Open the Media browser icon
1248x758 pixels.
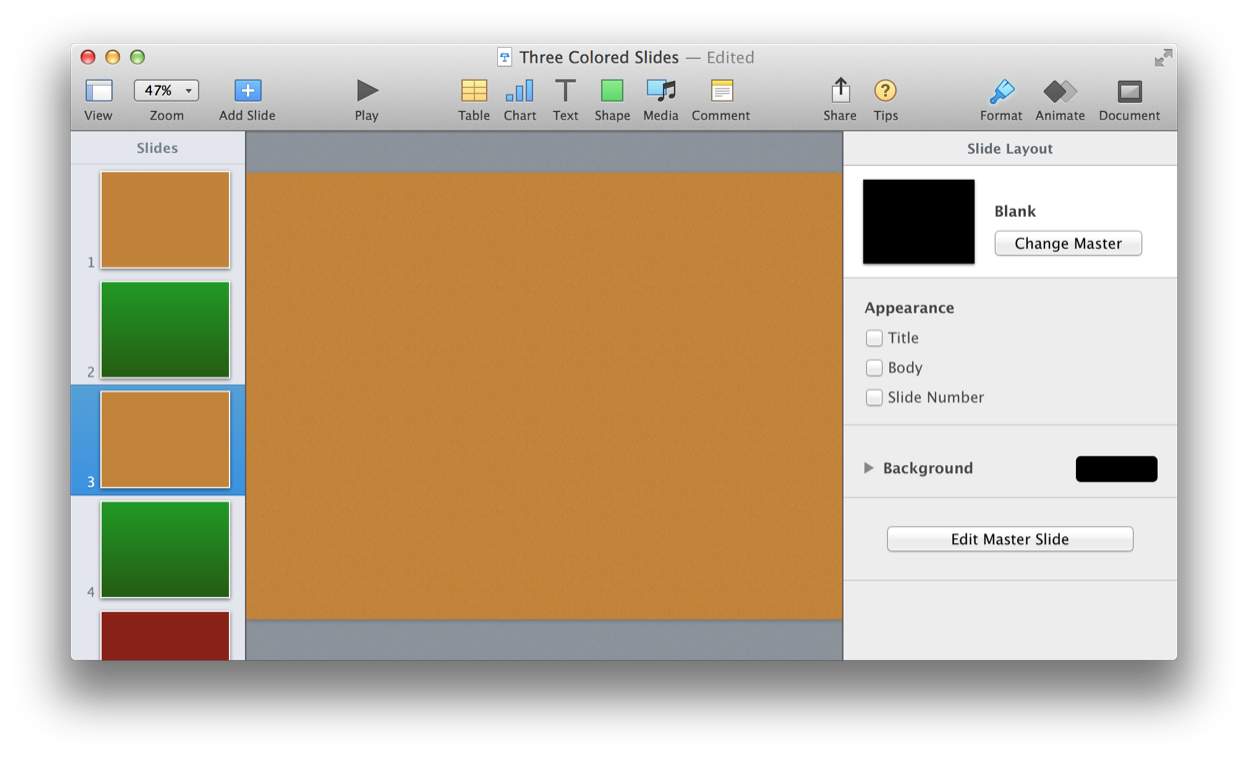[660, 91]
